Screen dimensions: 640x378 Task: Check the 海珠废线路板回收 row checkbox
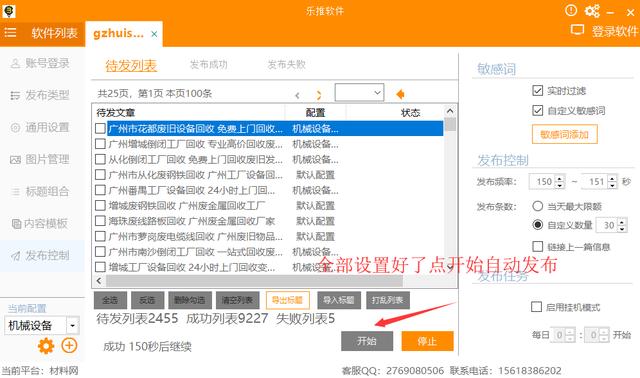point(100,221)
